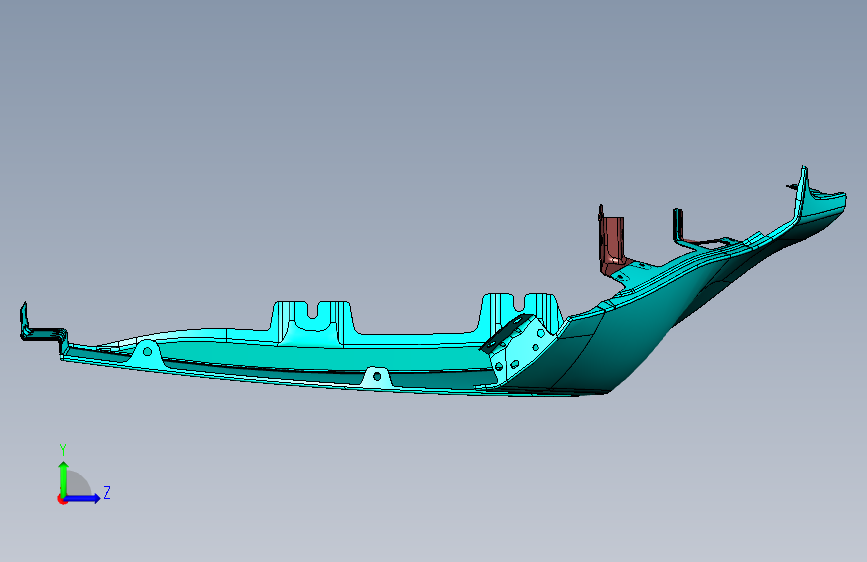Select the gray plane quadrant on the axis triad
This screenshot has height=562, width=867.
[x=79, y=484]
